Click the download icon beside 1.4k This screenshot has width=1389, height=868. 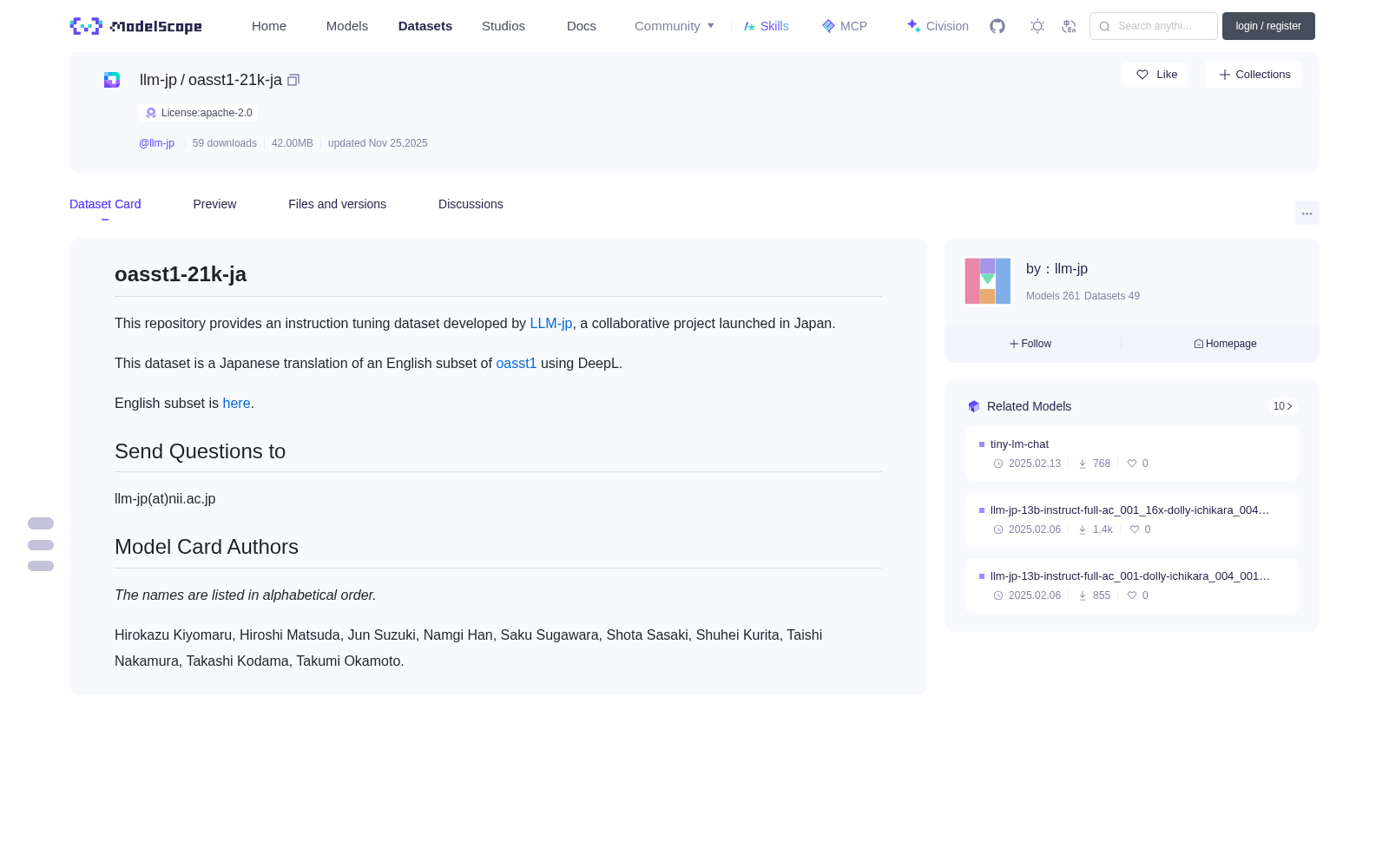pos(1083,529)
